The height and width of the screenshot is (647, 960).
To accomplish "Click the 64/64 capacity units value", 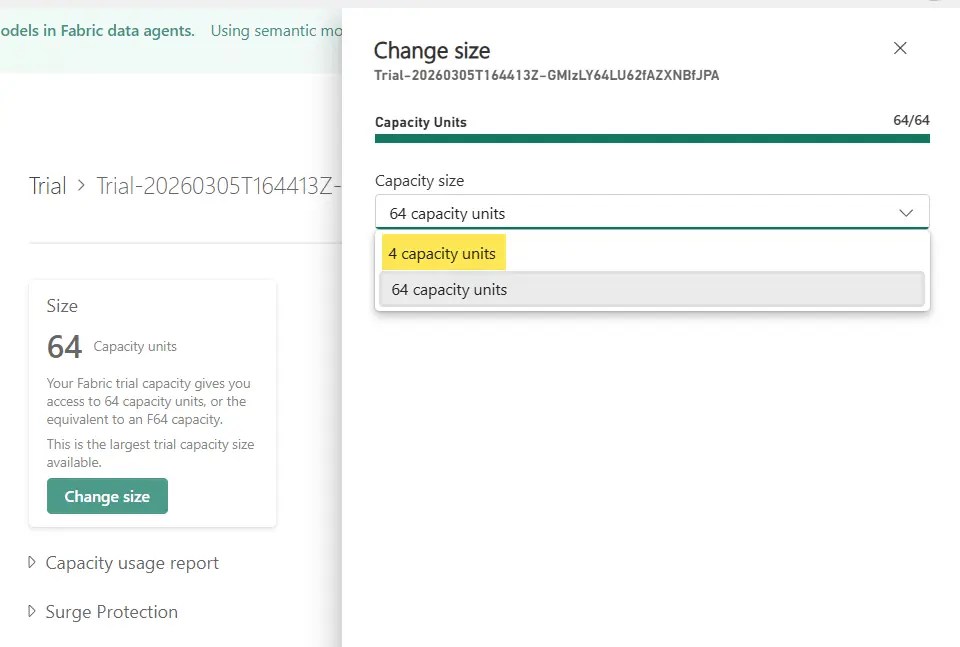I will click(x=911, y=120).
